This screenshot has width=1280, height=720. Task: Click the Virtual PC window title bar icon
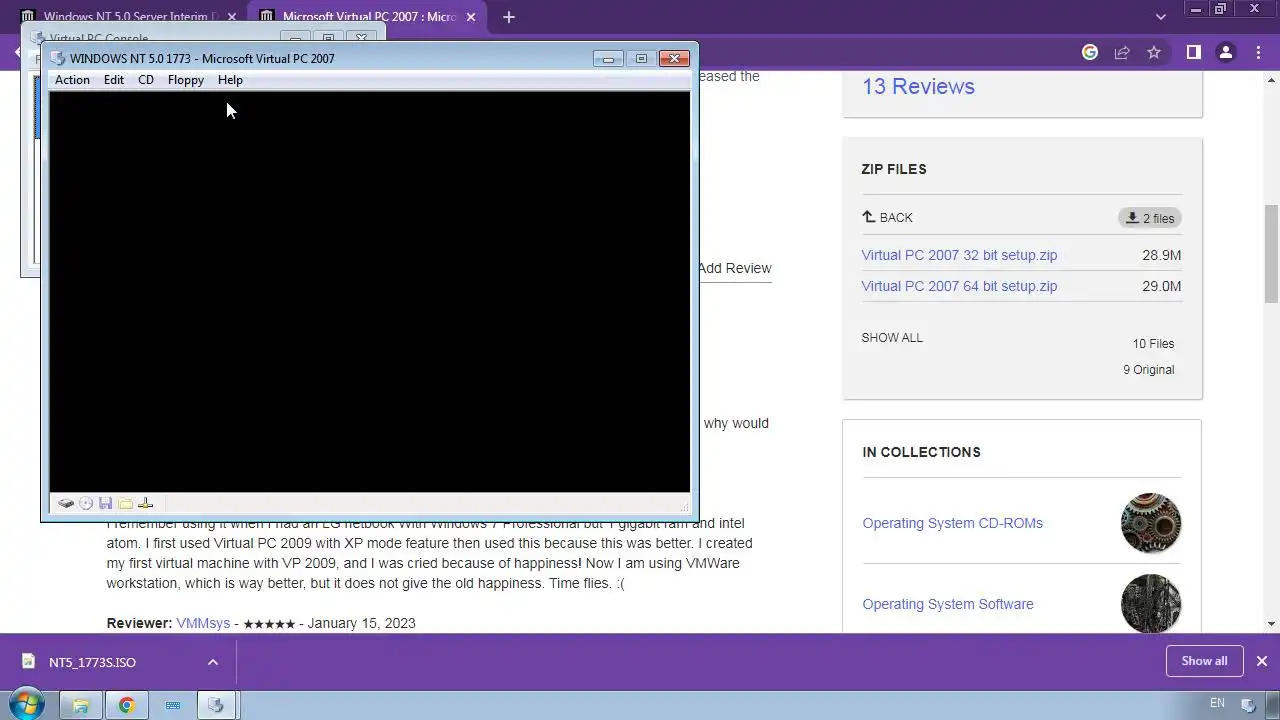coord(58,58)
